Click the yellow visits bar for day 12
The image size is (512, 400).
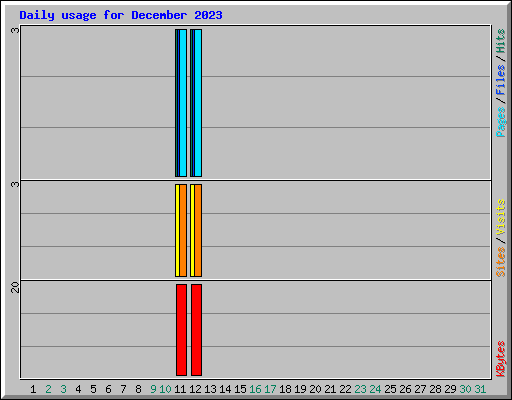[x=192, y=230]
